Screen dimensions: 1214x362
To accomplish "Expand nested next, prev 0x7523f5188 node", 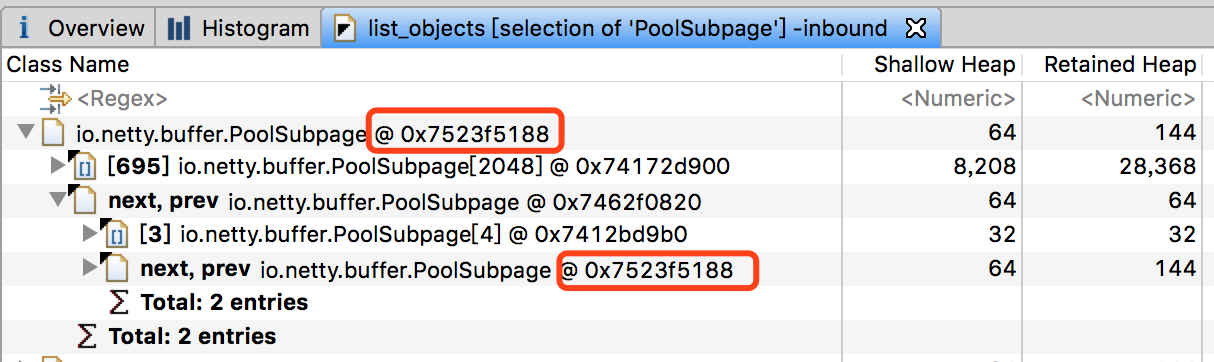I will coord(90,268).
